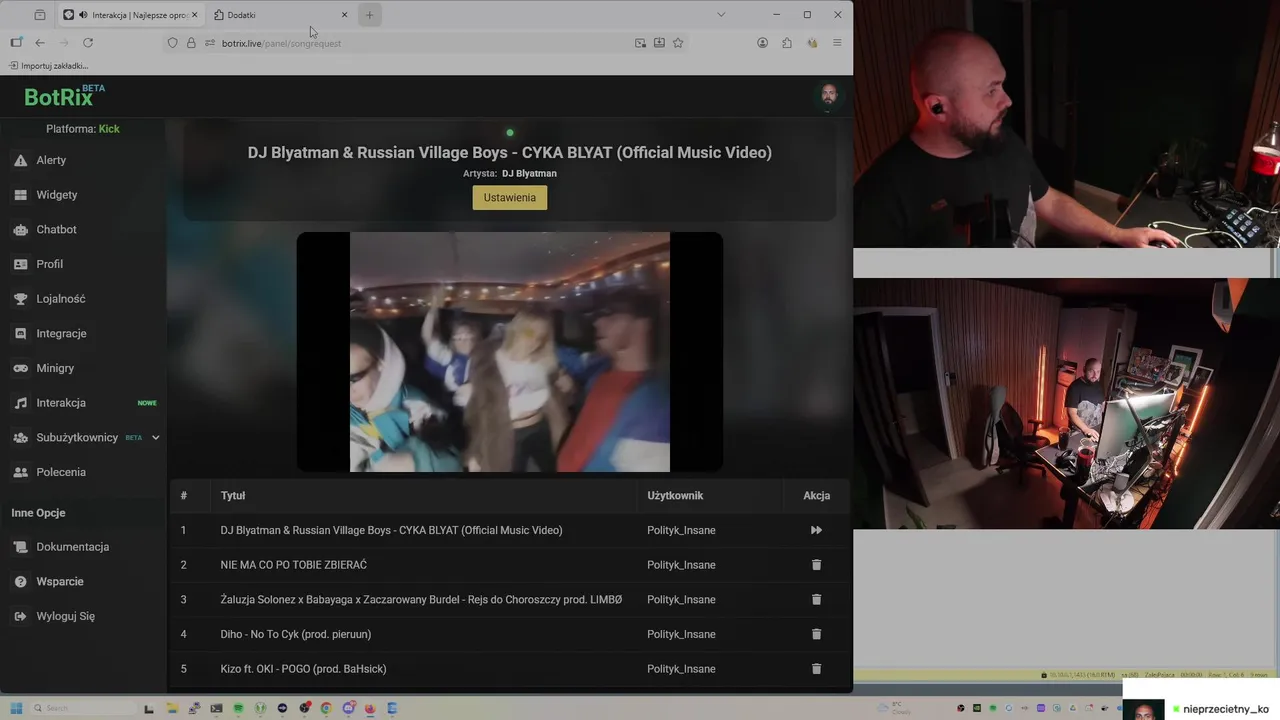Open Wsparcie help link
The width and height of the screenshot is (1280, 720).
point(59,582)
